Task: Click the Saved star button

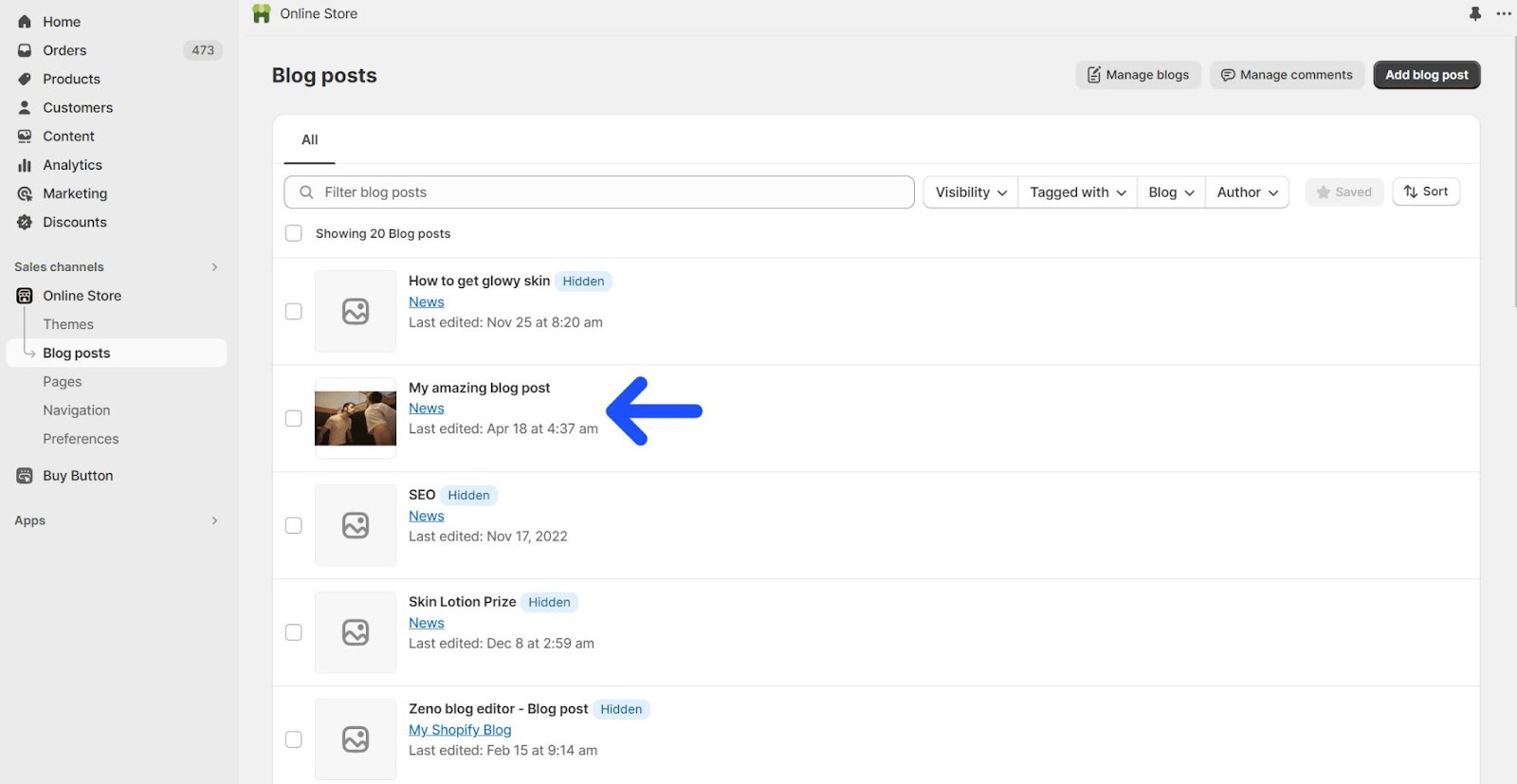Action: click(1344, 191)
